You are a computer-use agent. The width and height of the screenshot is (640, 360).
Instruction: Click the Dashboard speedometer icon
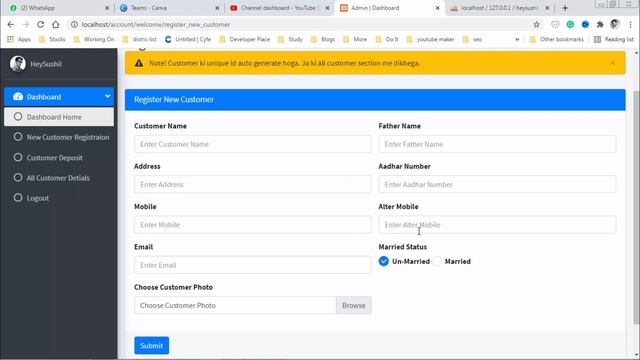point(18,97)
